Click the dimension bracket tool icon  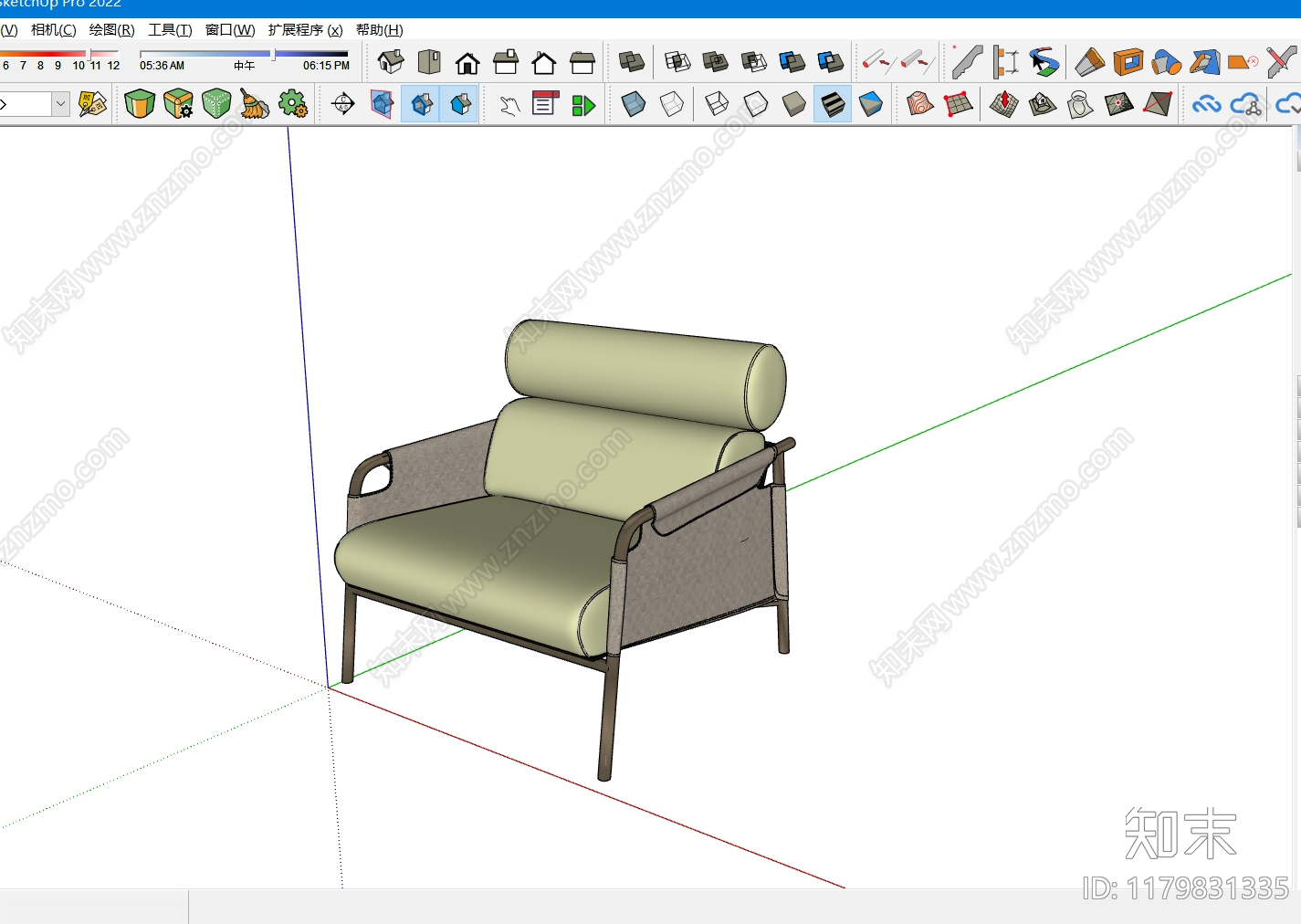1006,62
